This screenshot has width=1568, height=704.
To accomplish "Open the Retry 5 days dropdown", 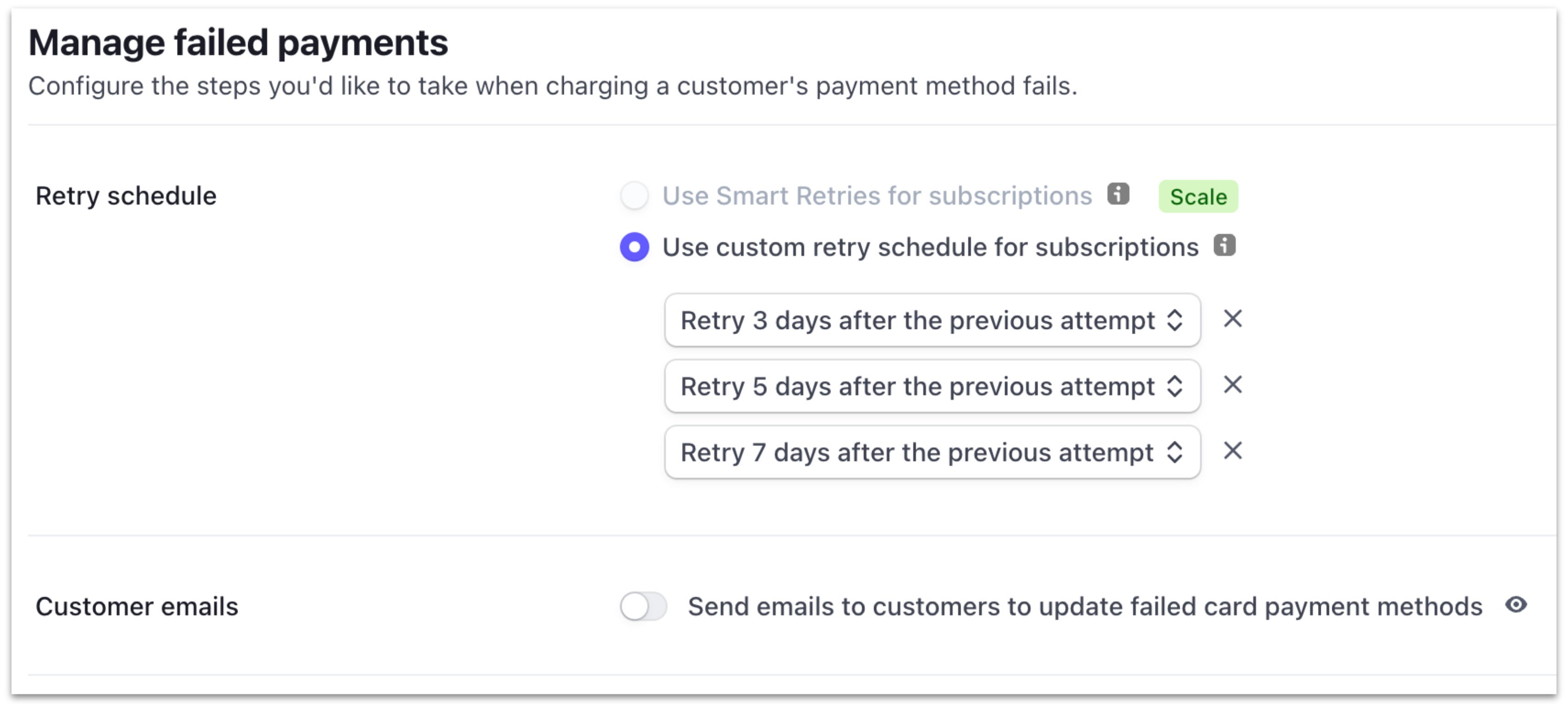I will tap(932, 386).
